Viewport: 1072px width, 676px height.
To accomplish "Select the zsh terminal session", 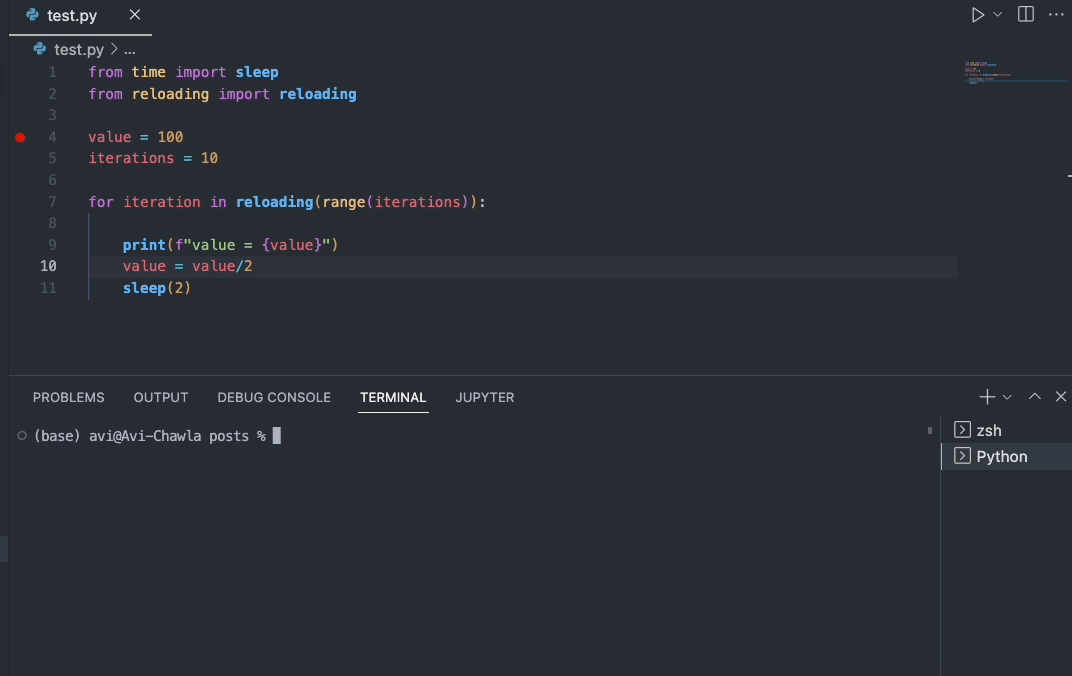I will pyautogui.click(x=988, y=430).
